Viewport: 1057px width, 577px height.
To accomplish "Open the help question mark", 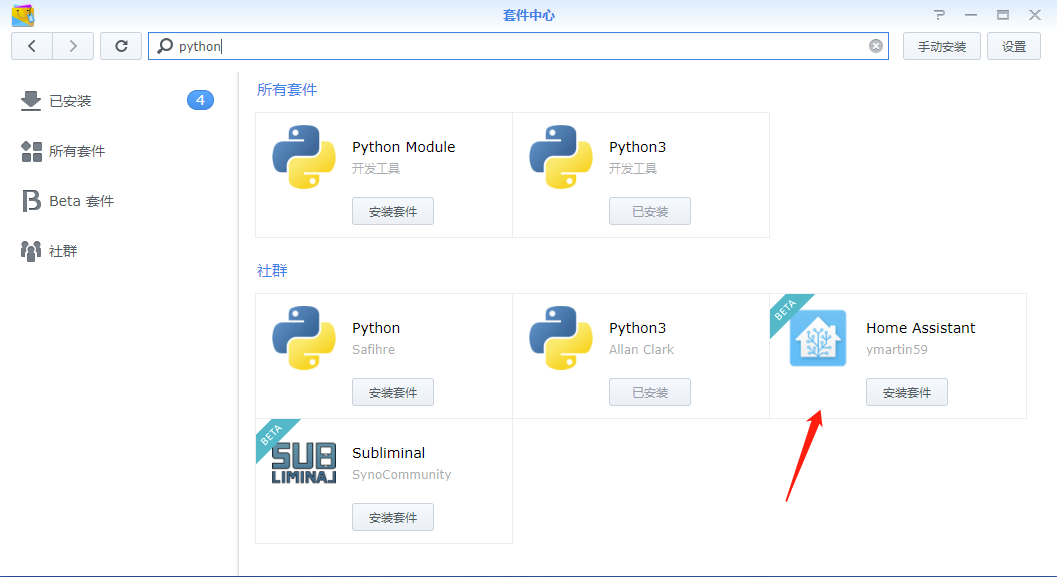I will click(939, 15).
